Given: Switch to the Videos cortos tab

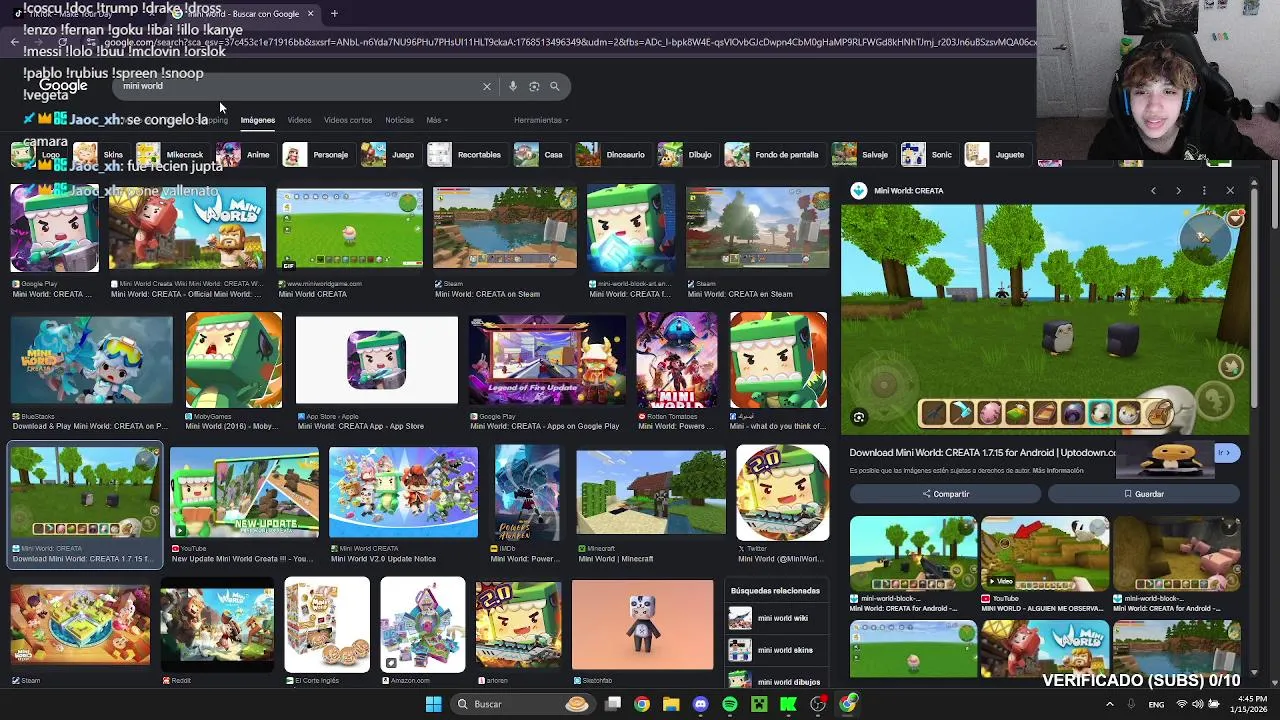Looking at the screenshot, I should (348, 120).
